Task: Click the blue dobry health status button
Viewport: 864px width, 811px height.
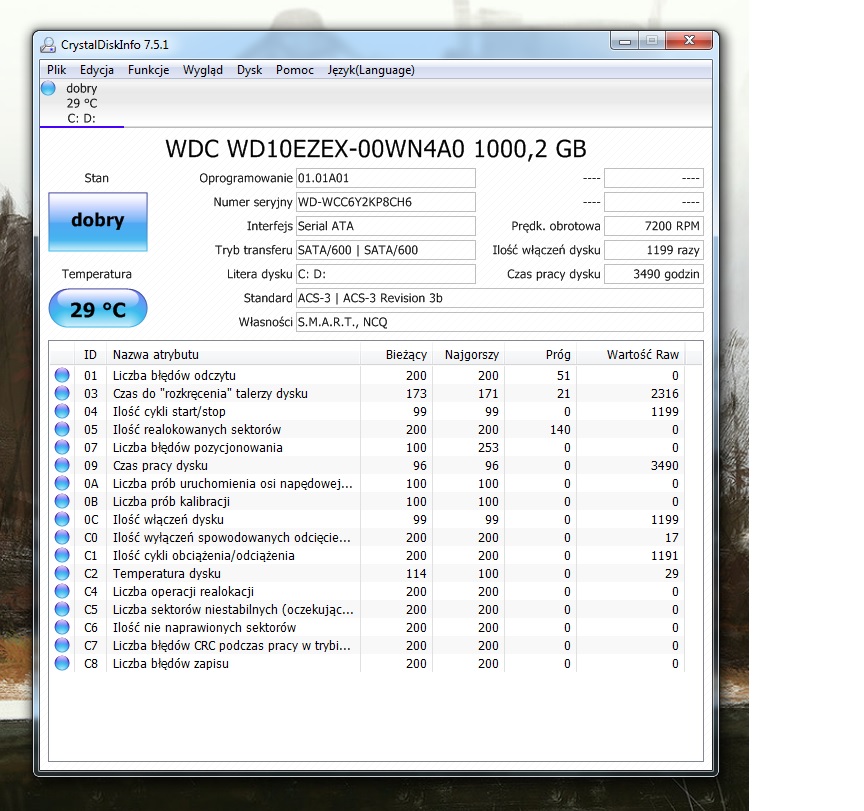Action: pos(98,221)
